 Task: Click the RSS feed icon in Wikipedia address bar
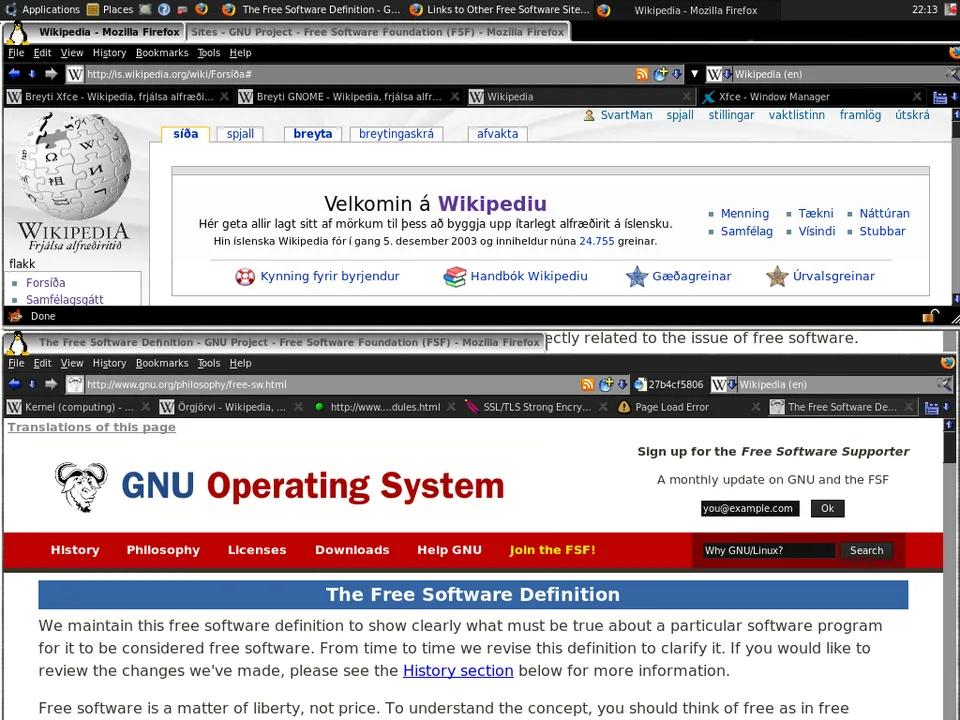click(642, 74)
